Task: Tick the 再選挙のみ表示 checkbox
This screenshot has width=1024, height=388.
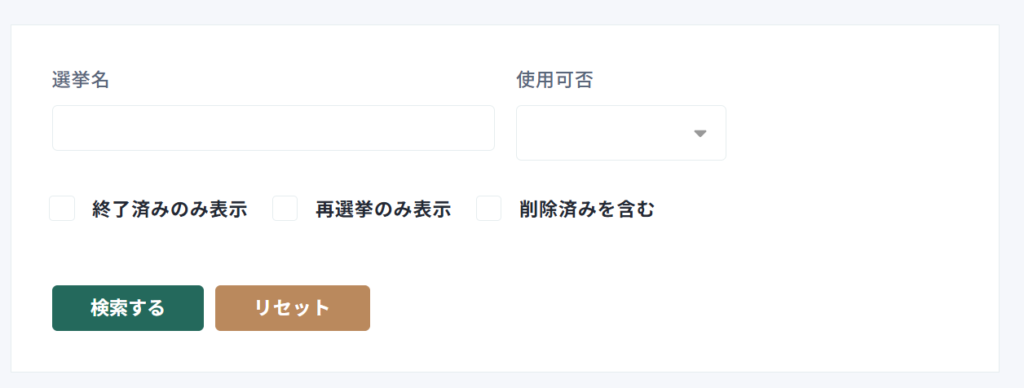Action: pos(285,208)
